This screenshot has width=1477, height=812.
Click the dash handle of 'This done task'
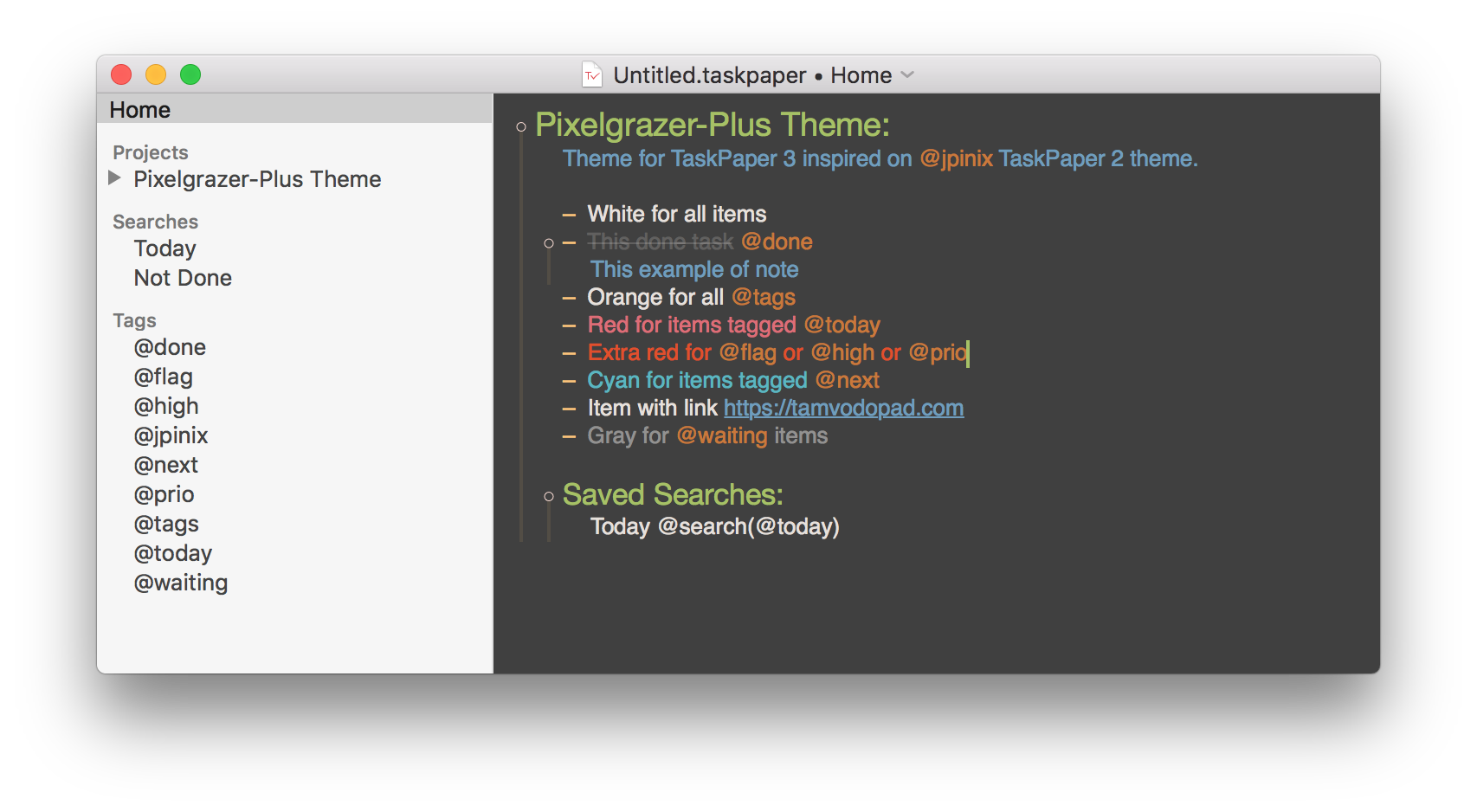tap(569, 242)
